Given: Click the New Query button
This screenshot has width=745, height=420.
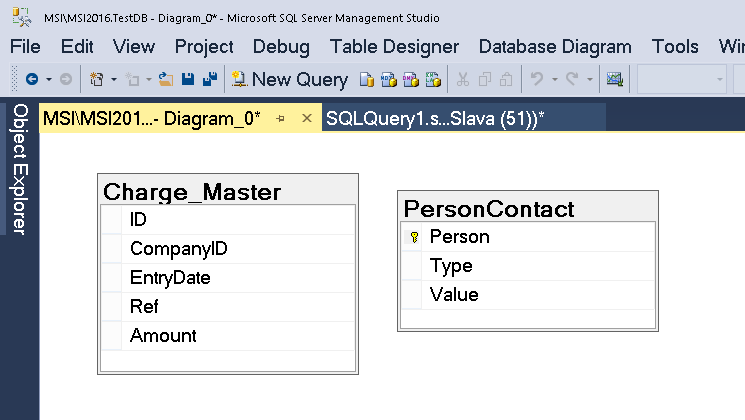Looking at the screenshot, I should [289, 79].
